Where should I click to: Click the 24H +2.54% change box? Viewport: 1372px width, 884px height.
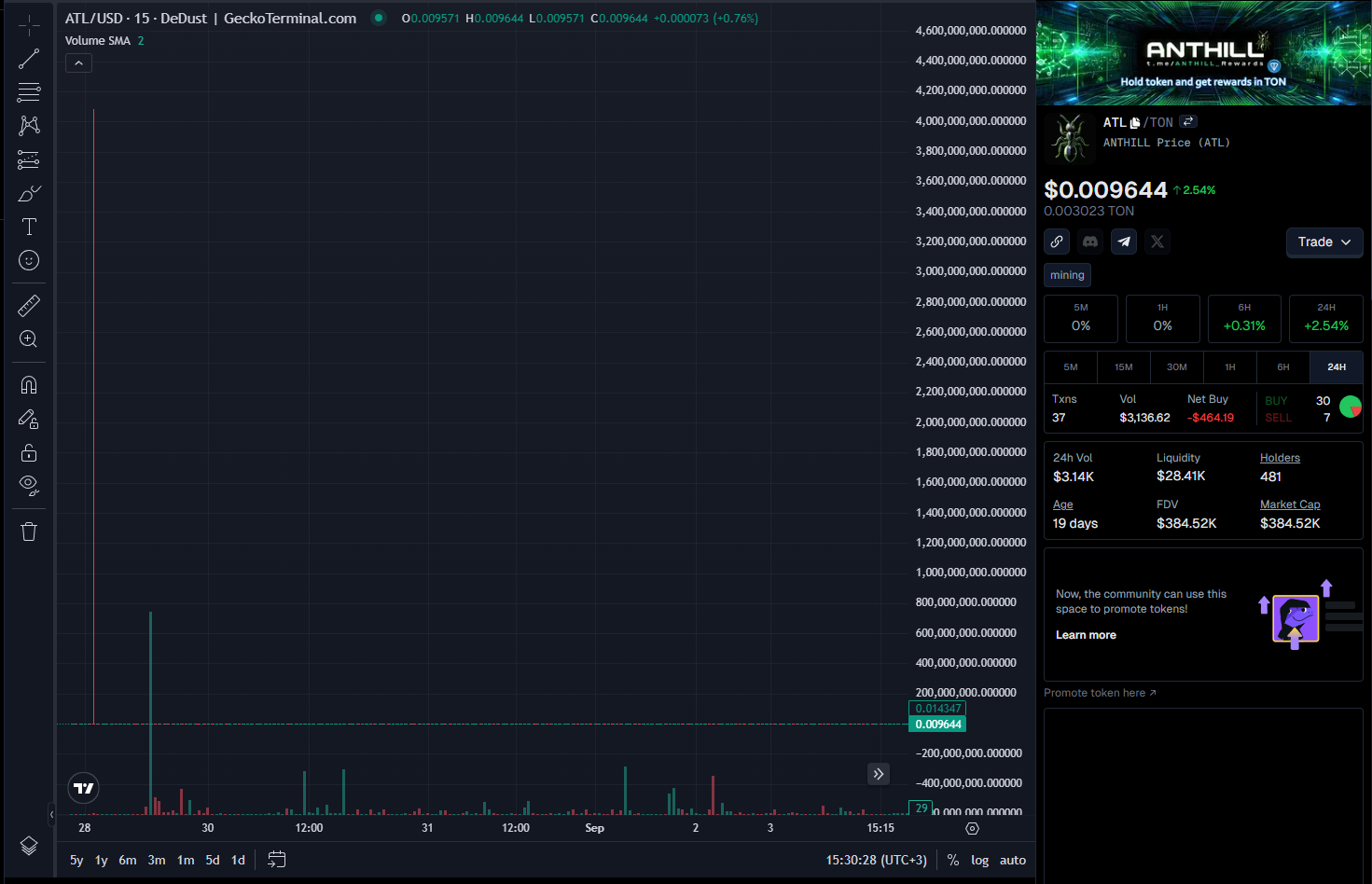[x=1326, y=319]
